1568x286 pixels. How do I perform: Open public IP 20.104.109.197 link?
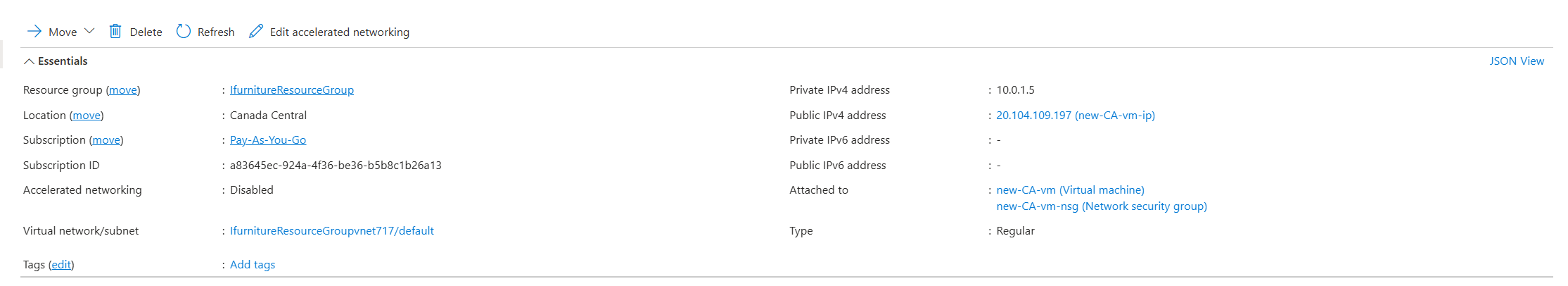point(1076,116)
